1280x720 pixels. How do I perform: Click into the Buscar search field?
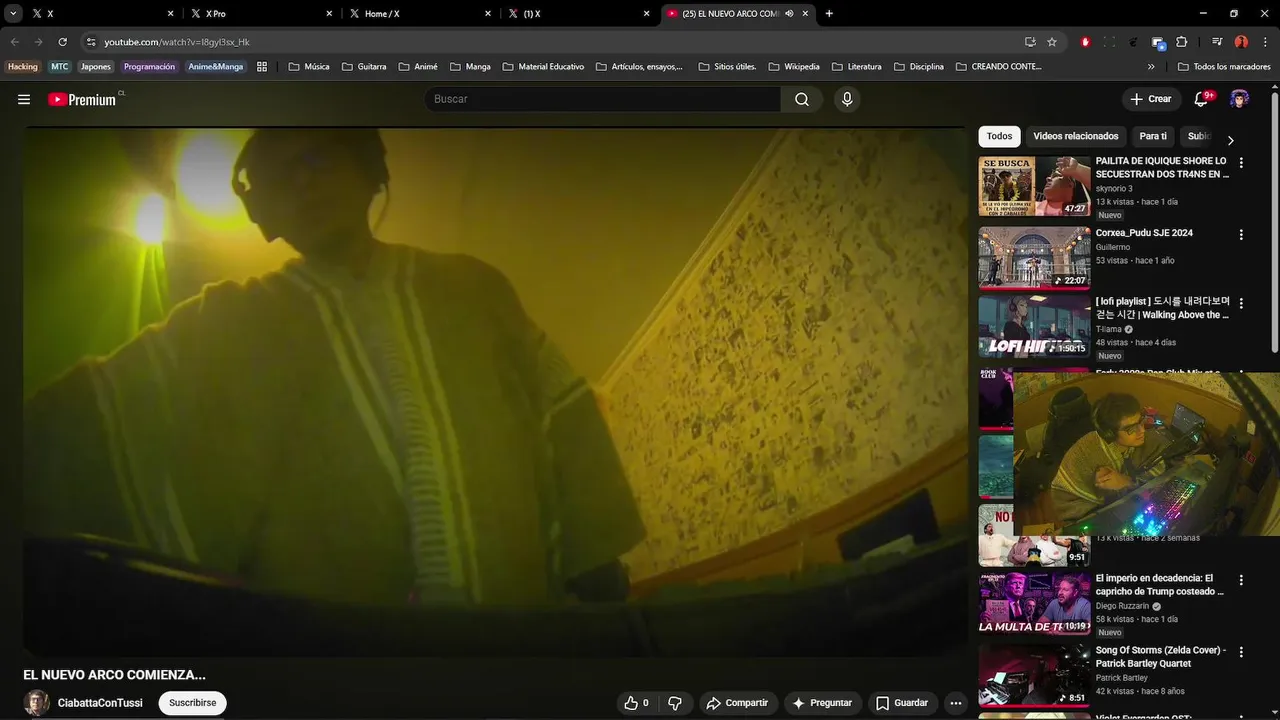603,99
